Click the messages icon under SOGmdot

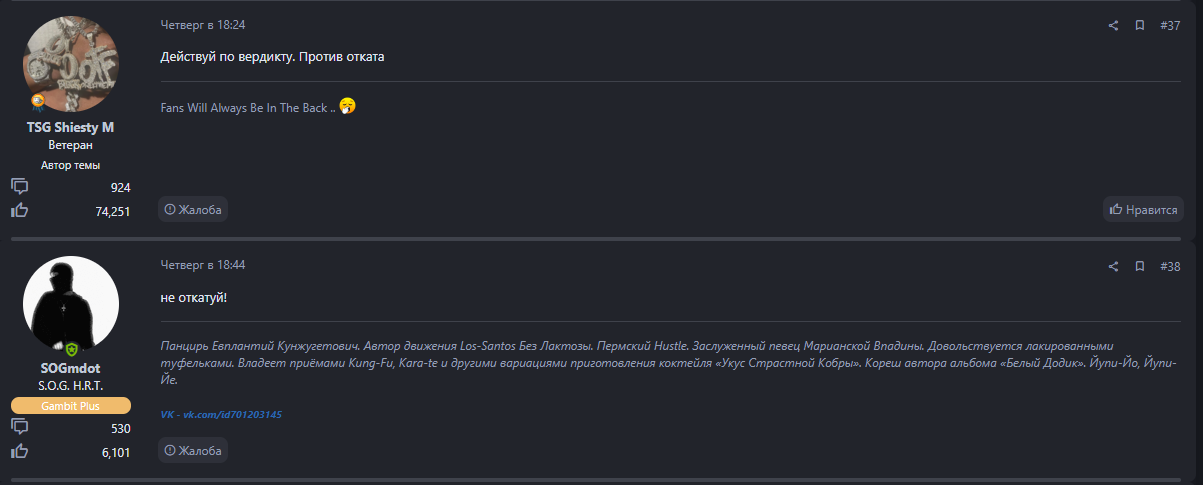19,428
